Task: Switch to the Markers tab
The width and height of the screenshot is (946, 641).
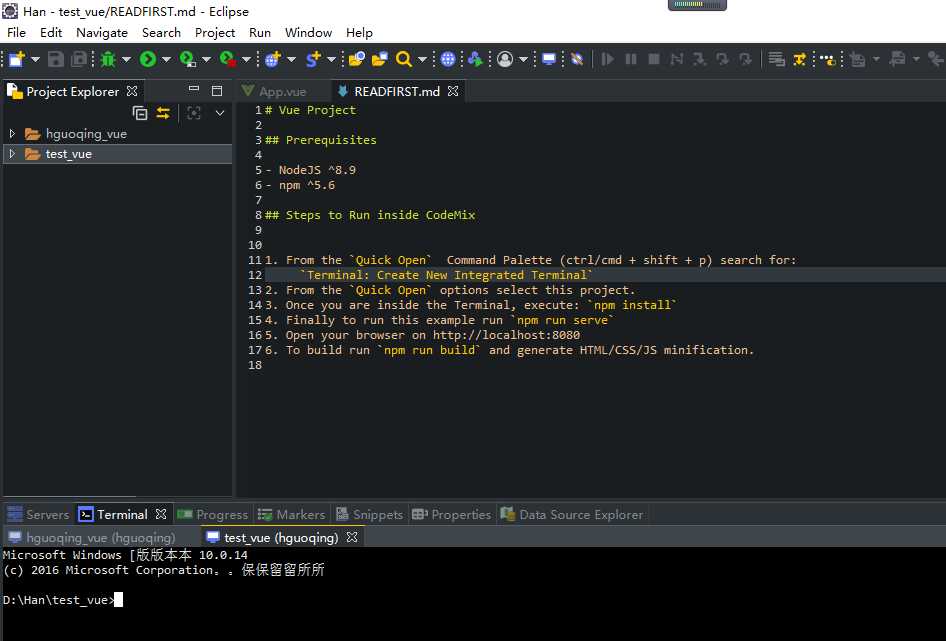Action: pos(300,514)
